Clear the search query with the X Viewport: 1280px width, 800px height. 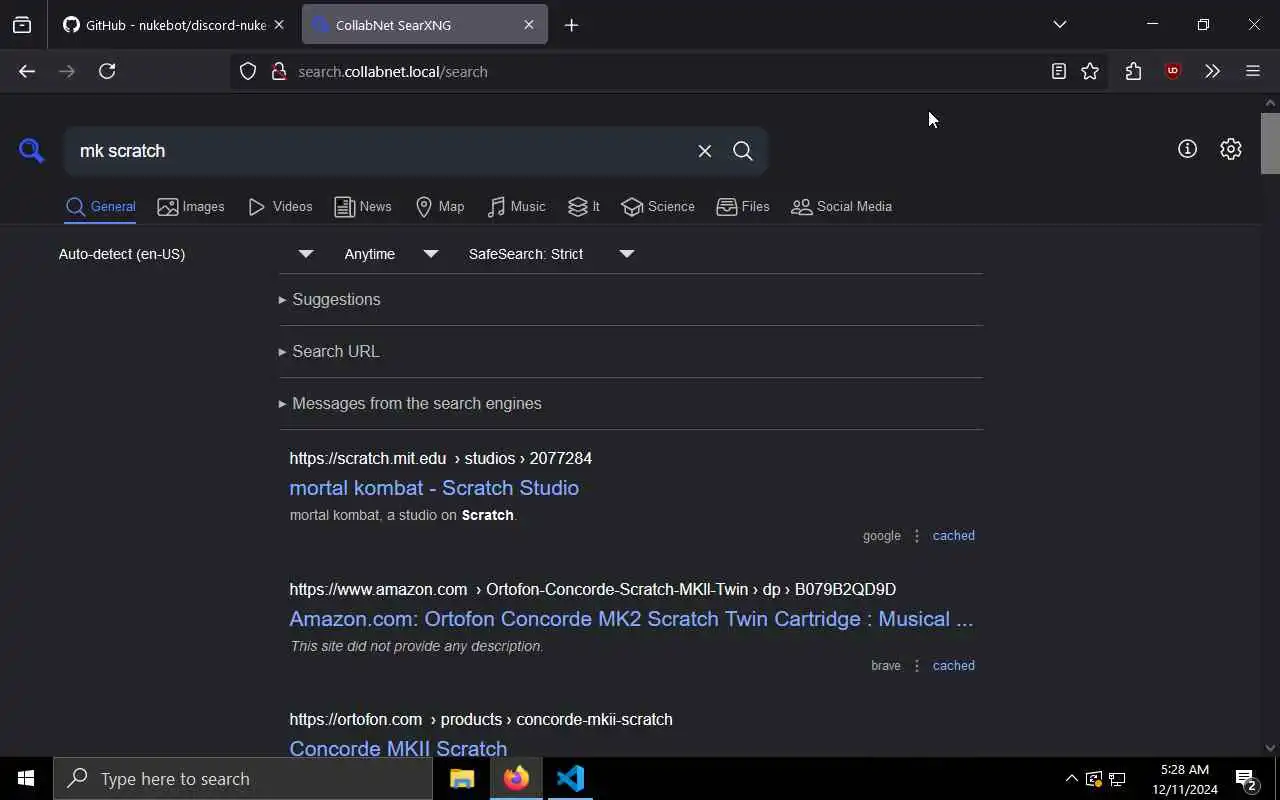(x=705, y=151)
